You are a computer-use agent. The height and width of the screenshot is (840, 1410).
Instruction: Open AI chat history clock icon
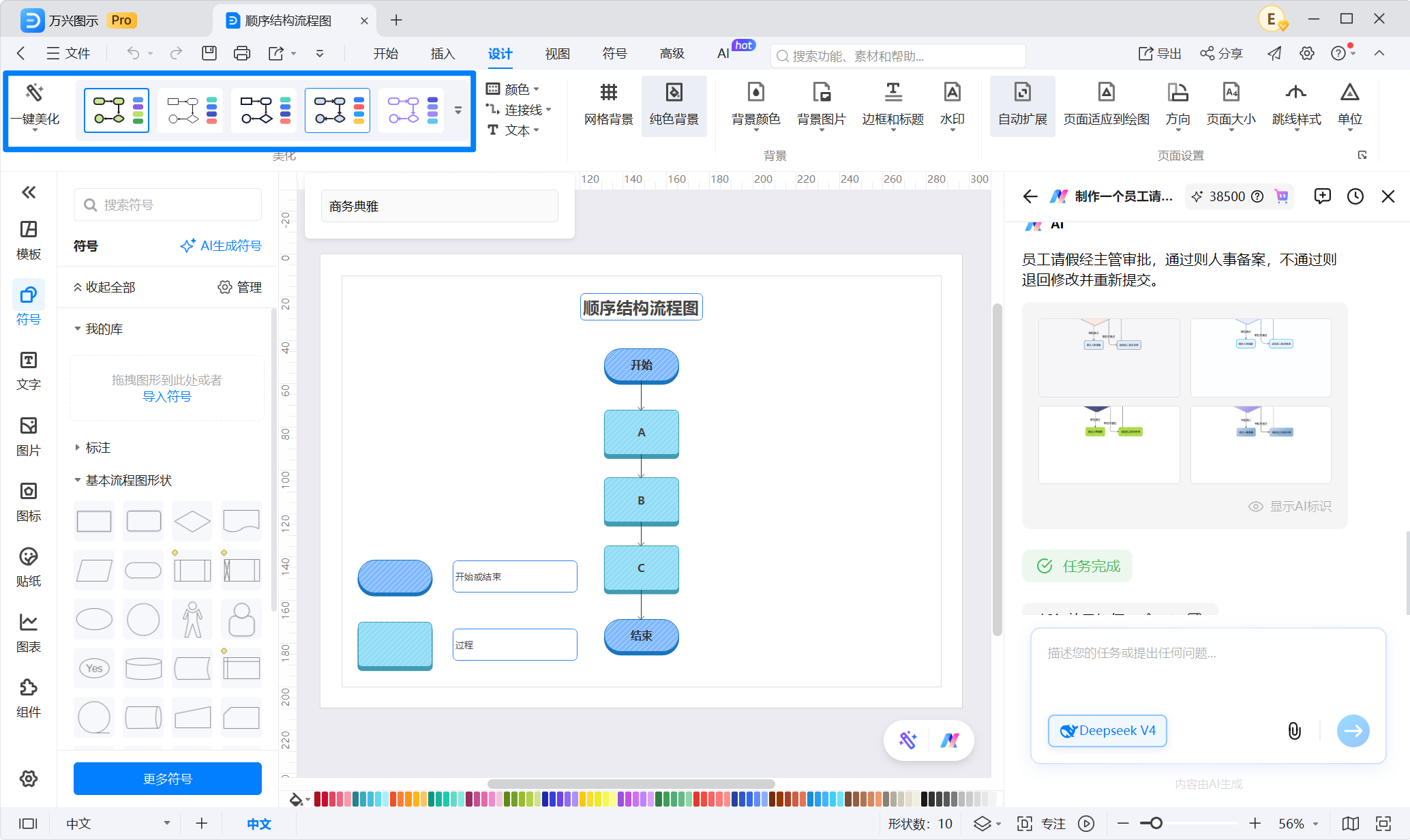point(1355,196)
